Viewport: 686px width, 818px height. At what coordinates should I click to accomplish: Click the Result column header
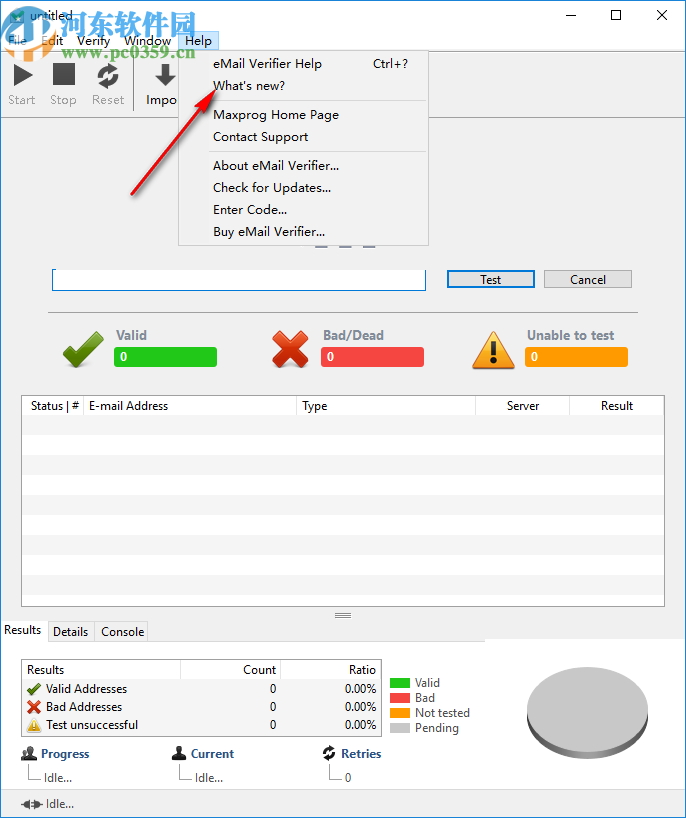pos(617,406)
